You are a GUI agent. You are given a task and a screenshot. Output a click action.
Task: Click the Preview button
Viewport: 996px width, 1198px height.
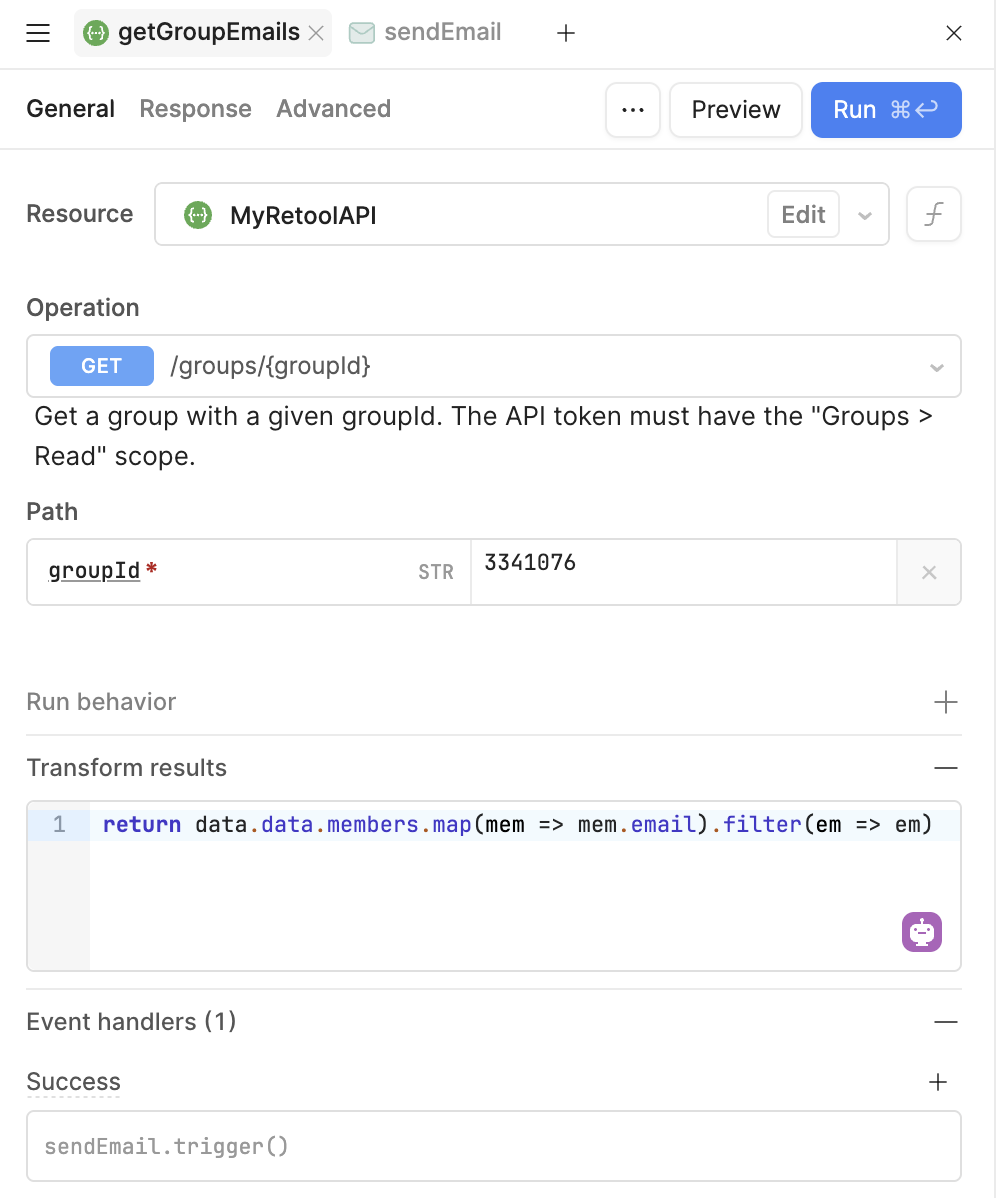point(735,109)
